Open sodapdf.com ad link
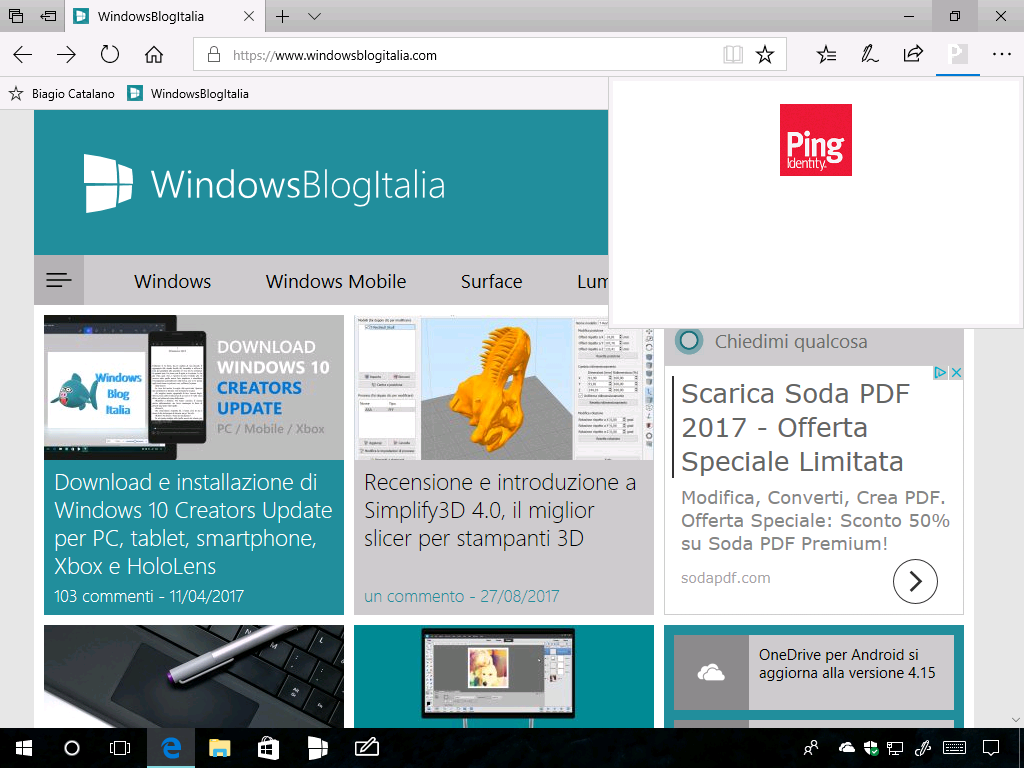This screenshot has height=768, width=1024. (x=726, y=578)
